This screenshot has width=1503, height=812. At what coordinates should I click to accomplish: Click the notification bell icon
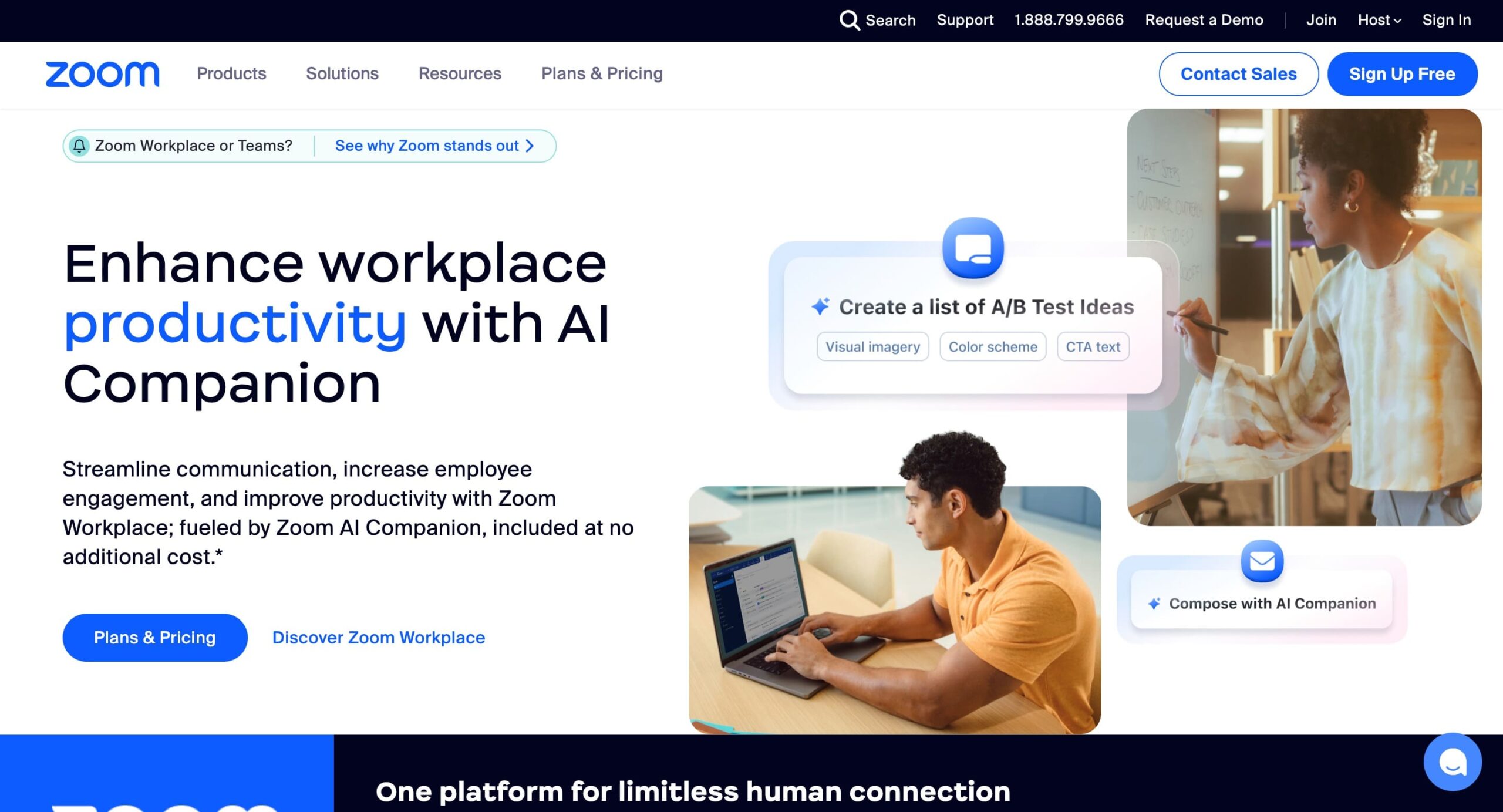pyautogui.click(x=79, y=145)
